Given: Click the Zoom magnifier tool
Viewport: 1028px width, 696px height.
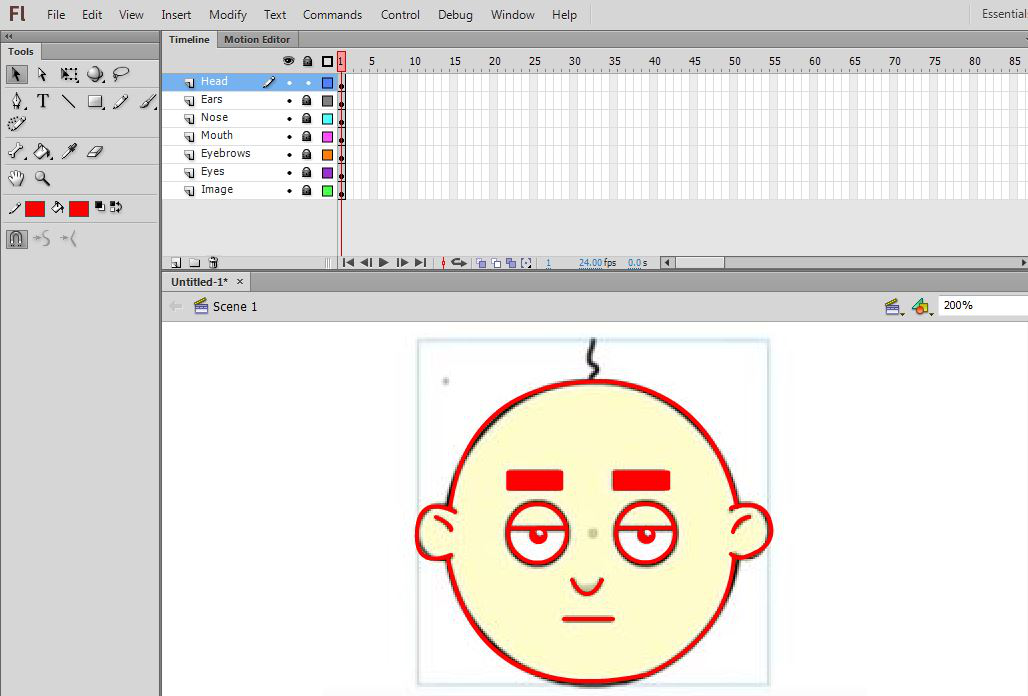Looking at the screenshot, I should point(43,178).
